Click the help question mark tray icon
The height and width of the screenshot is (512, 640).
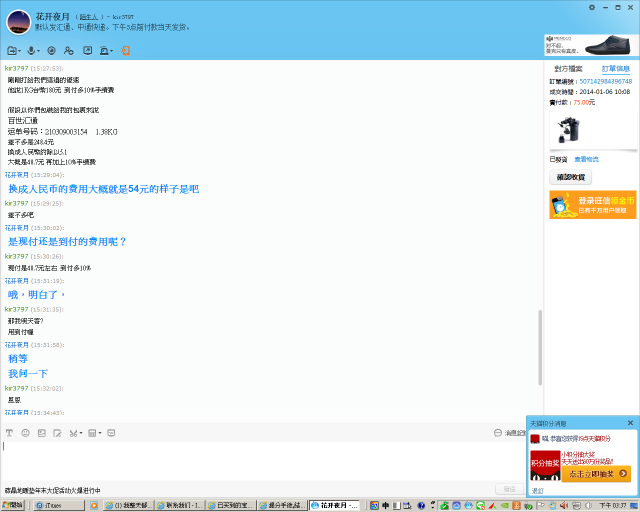421,505
